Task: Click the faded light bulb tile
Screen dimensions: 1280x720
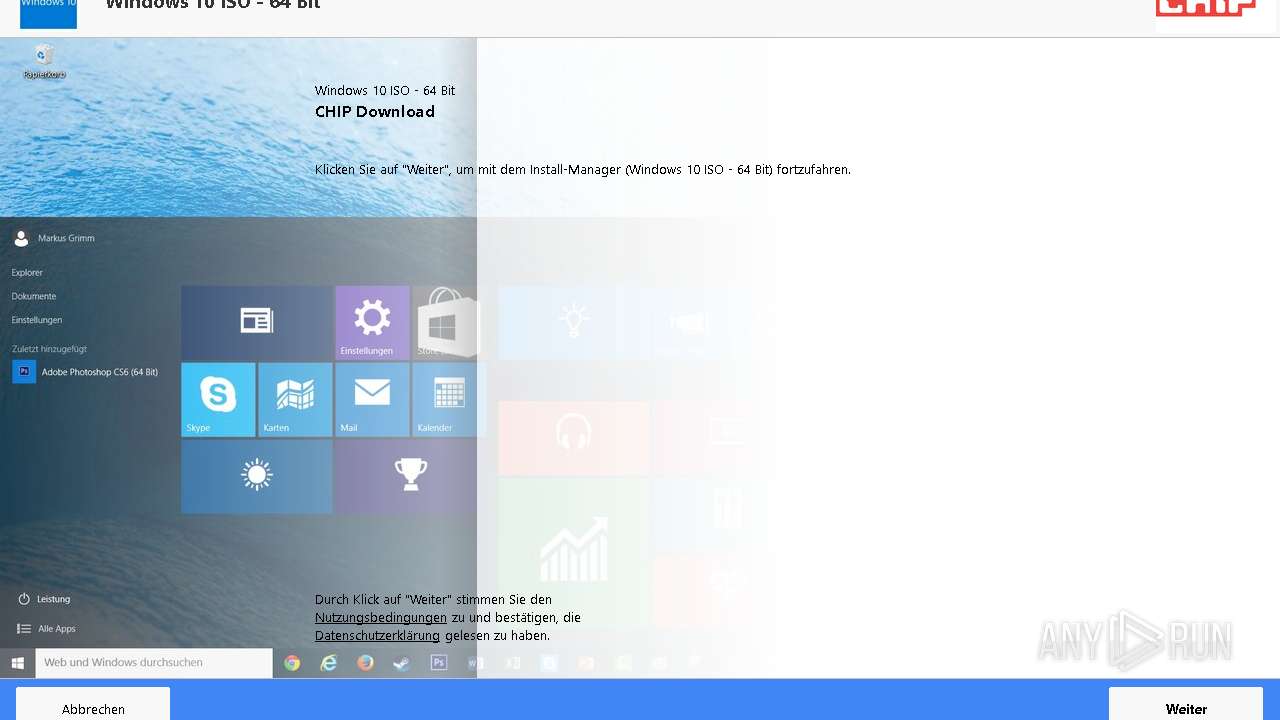Action: point(574,322)
